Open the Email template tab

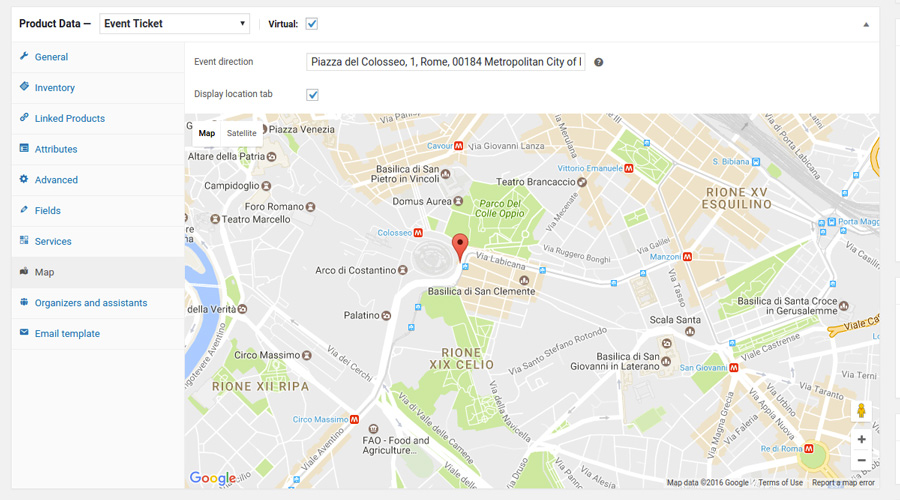tap(67, 334)
